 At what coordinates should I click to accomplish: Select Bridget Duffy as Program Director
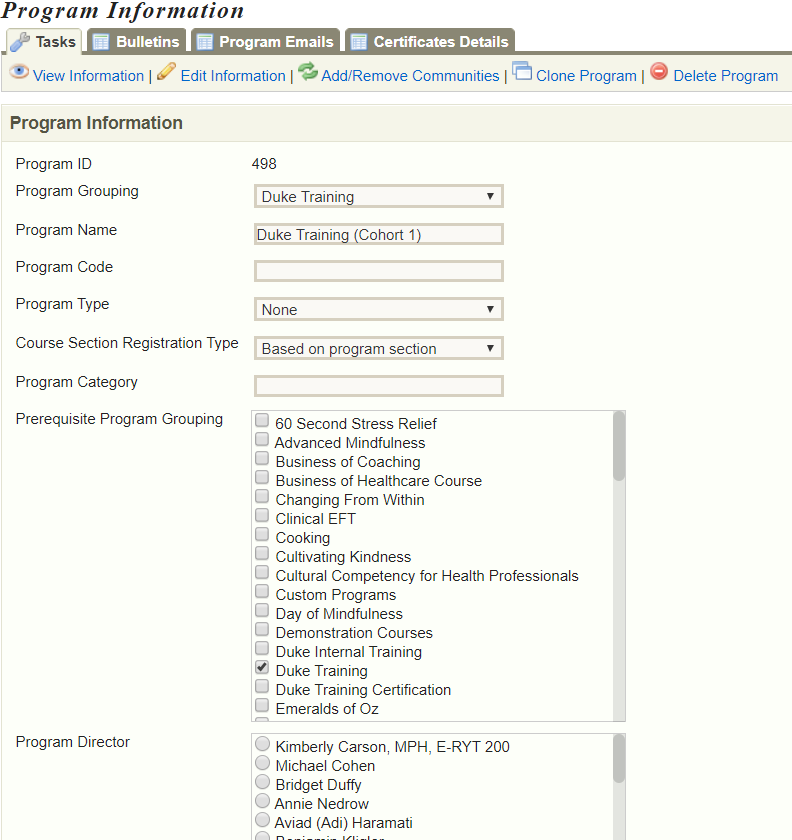pyautogui.click(x=263, y=782)
